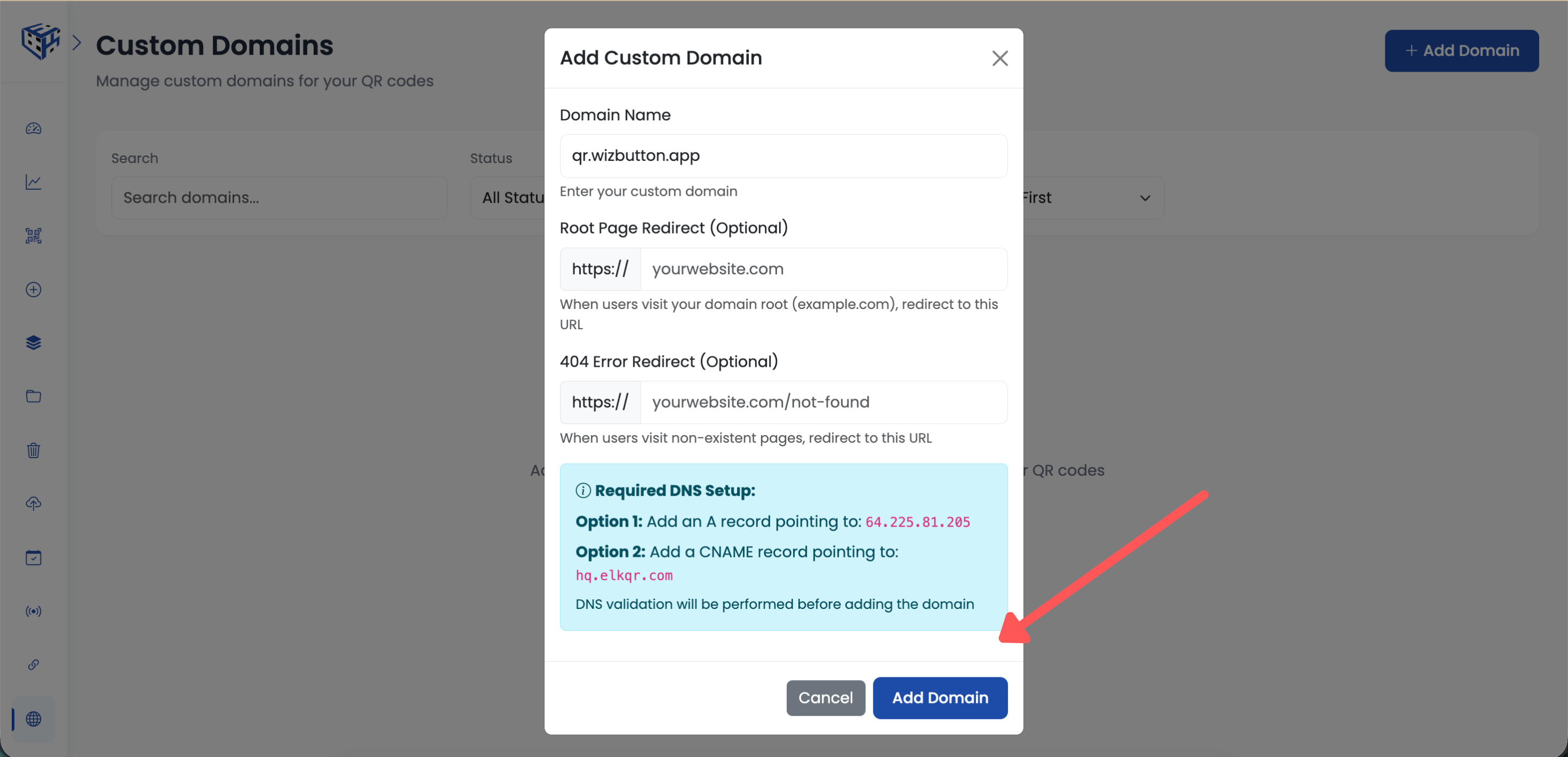Open the trash bin icon in sidebar
Screen dimensions: 1568x757
[34, 451]
